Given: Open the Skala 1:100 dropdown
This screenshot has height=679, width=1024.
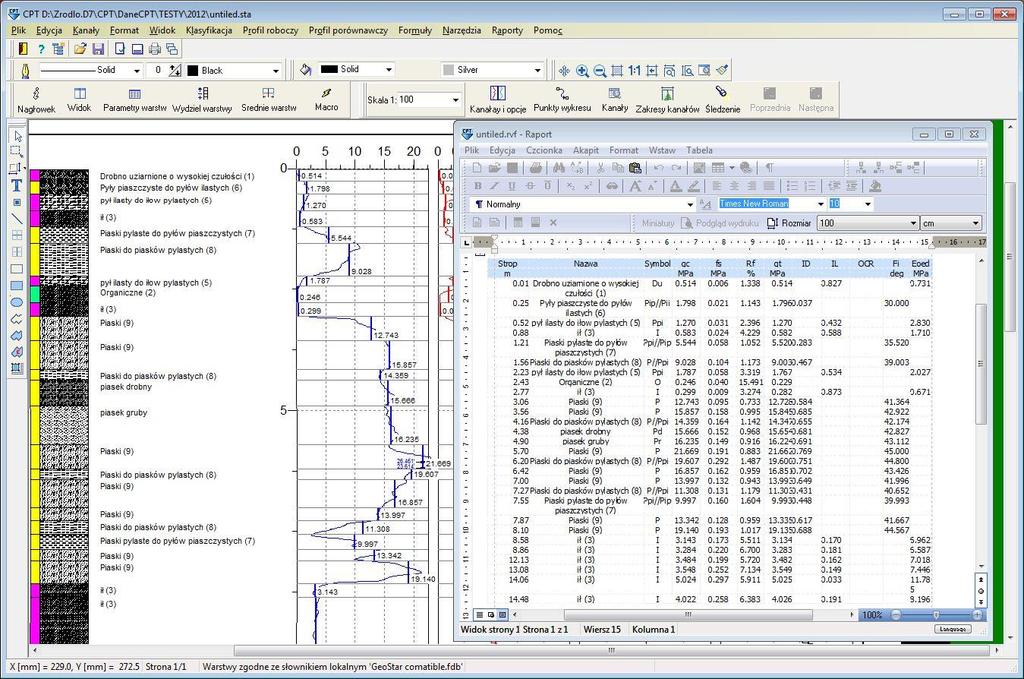Looking at the screenshot, I should (455, 100).
